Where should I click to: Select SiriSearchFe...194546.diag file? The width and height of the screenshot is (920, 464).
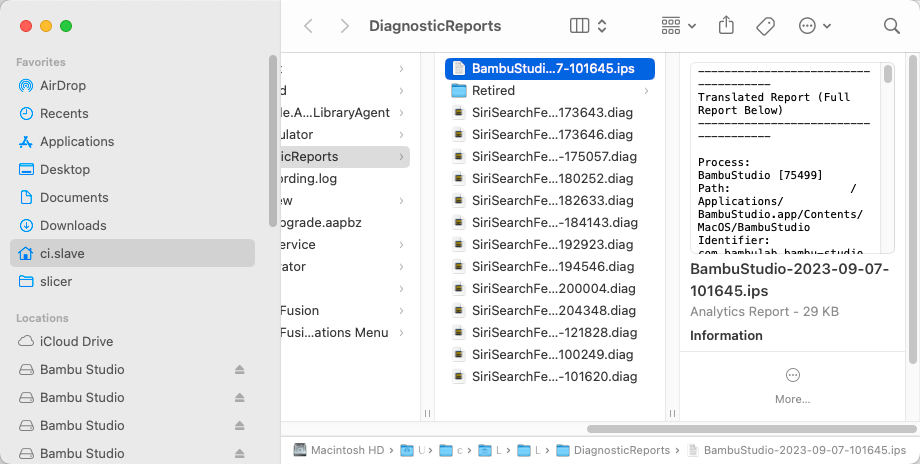point(550,267)
